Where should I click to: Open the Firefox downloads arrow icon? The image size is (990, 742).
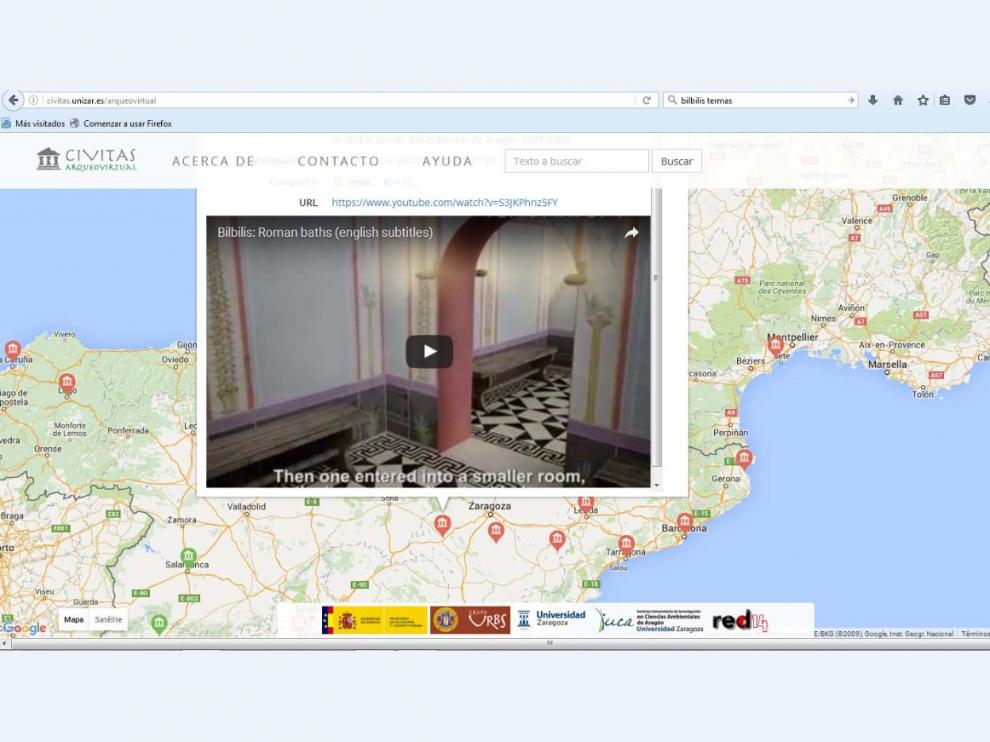[x=873, y=100]
